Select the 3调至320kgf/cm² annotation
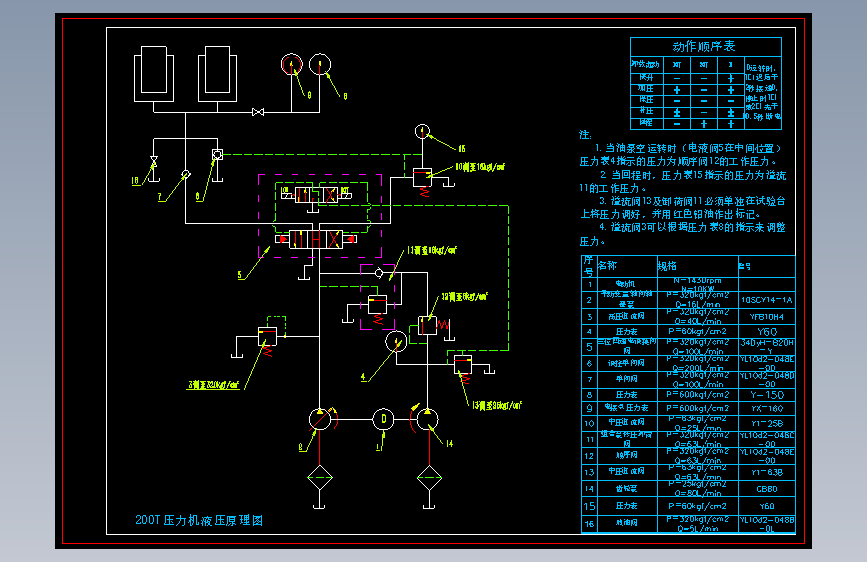The width and height of the screenshot is (867, 562). tap(213, 384)
